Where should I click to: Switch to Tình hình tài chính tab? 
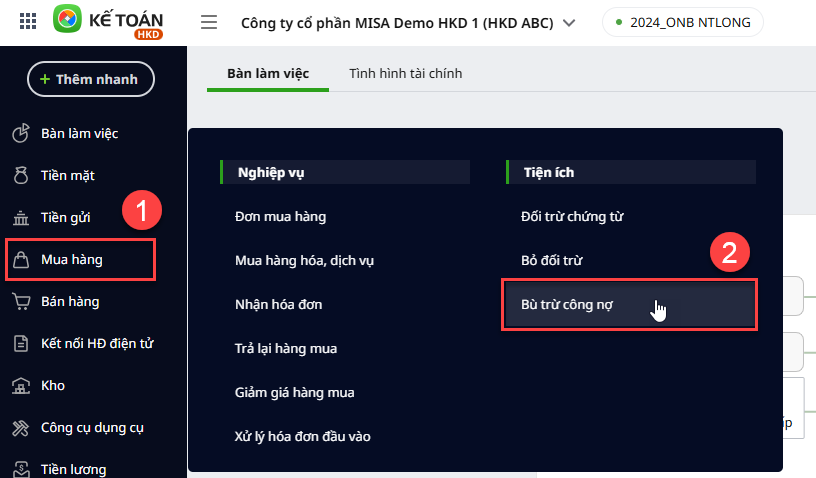405,73
